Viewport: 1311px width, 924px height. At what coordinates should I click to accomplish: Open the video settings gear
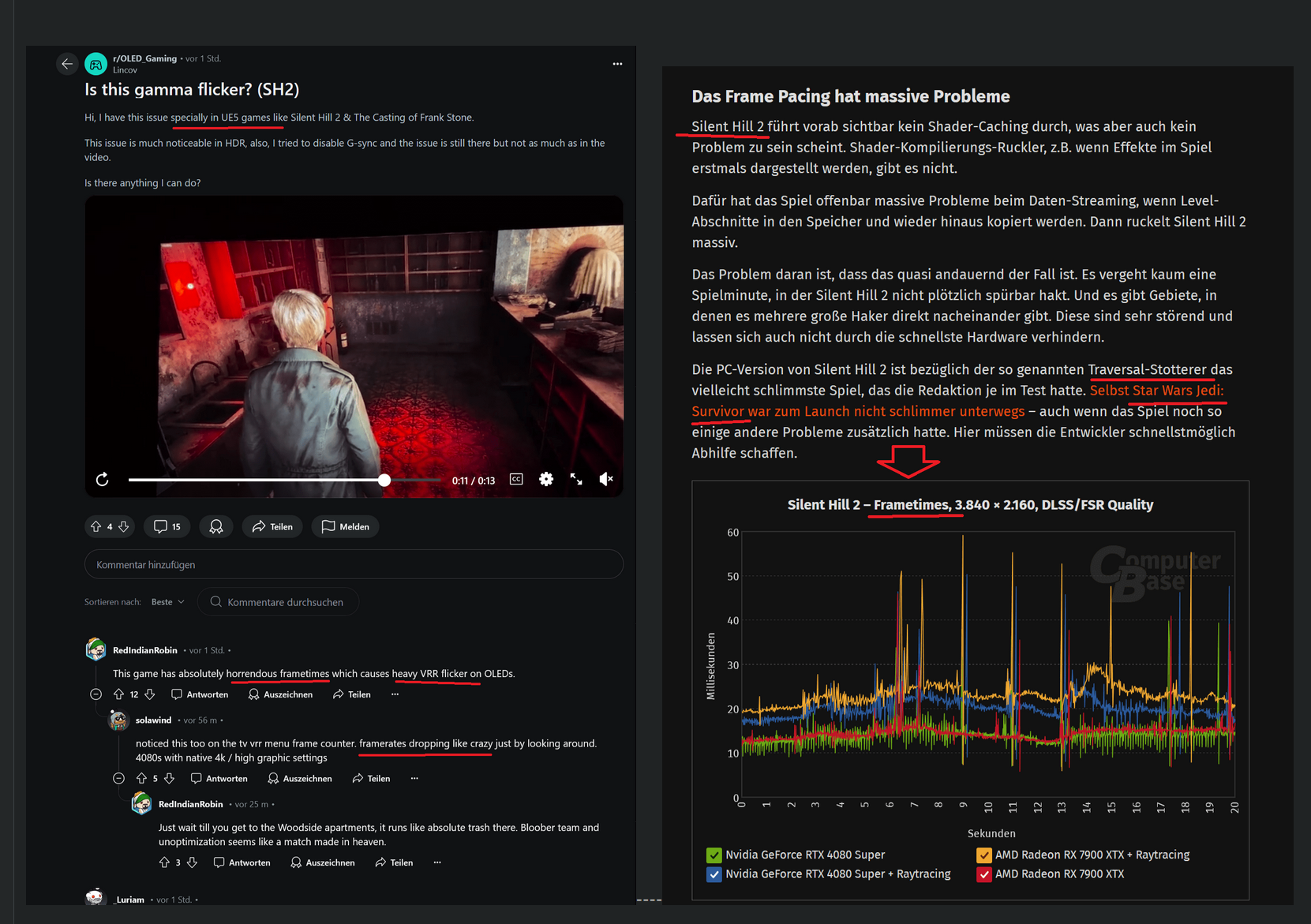click(546, 479)
